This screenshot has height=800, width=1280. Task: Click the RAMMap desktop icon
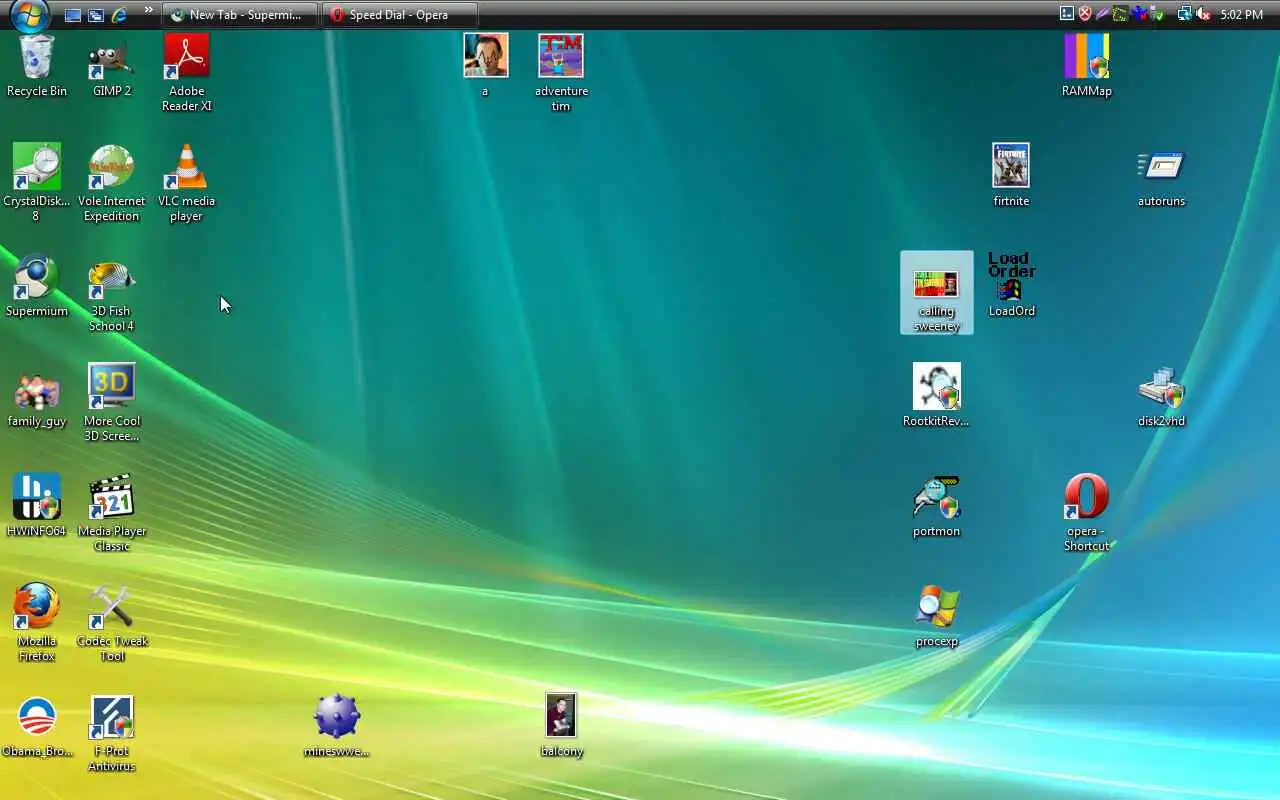[x=1087, y=66]
